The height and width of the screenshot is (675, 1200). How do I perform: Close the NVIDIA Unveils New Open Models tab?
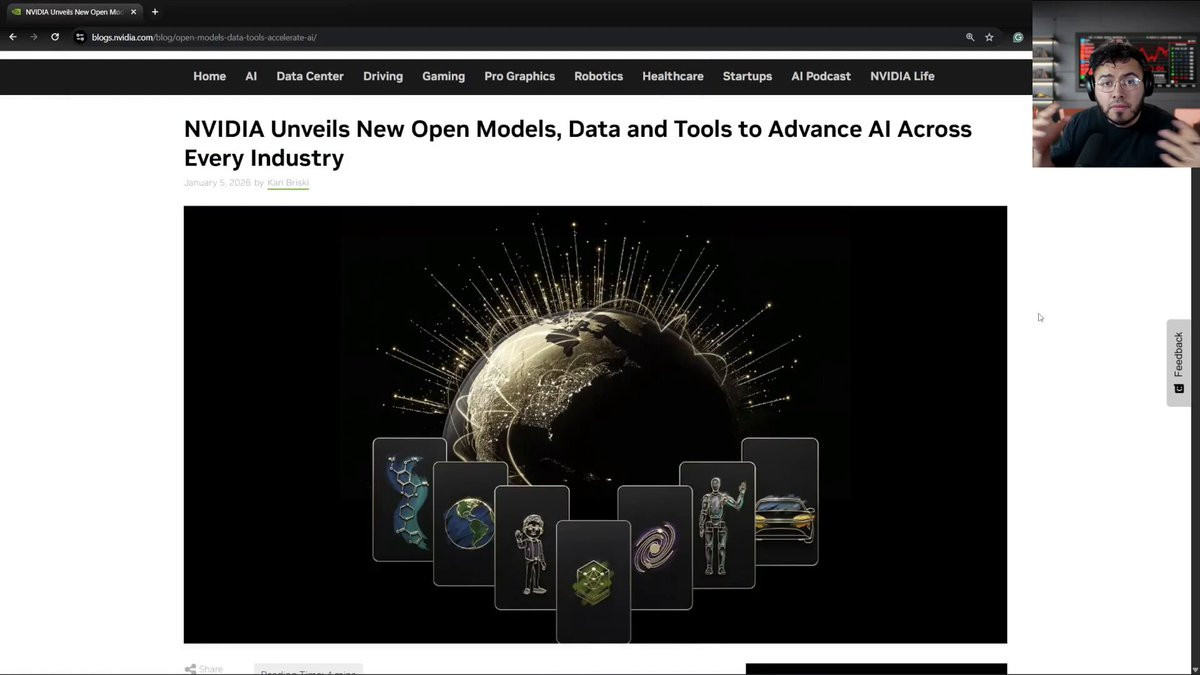tap(134, 12)
